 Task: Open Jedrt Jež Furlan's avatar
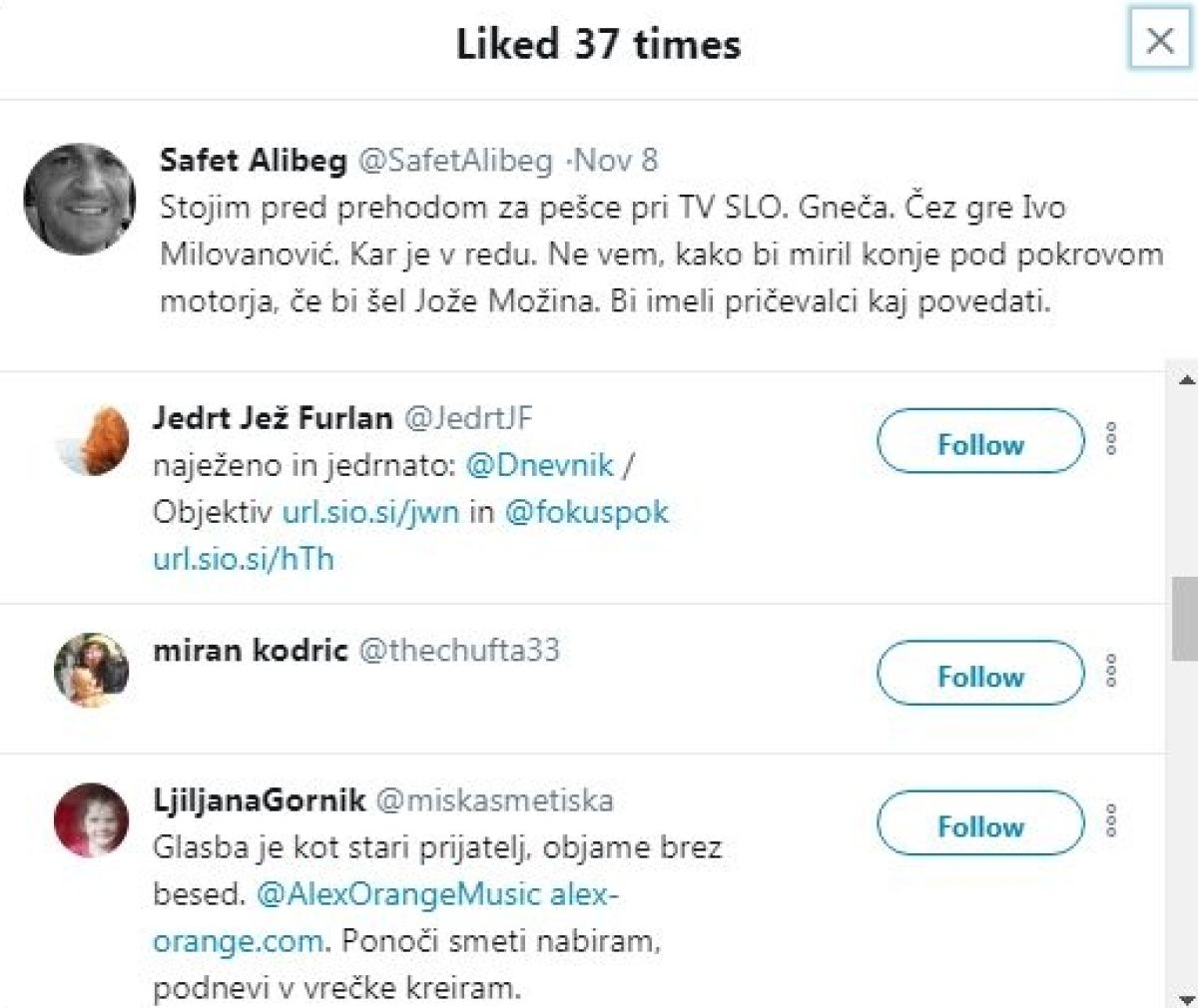tap(92, 441)
